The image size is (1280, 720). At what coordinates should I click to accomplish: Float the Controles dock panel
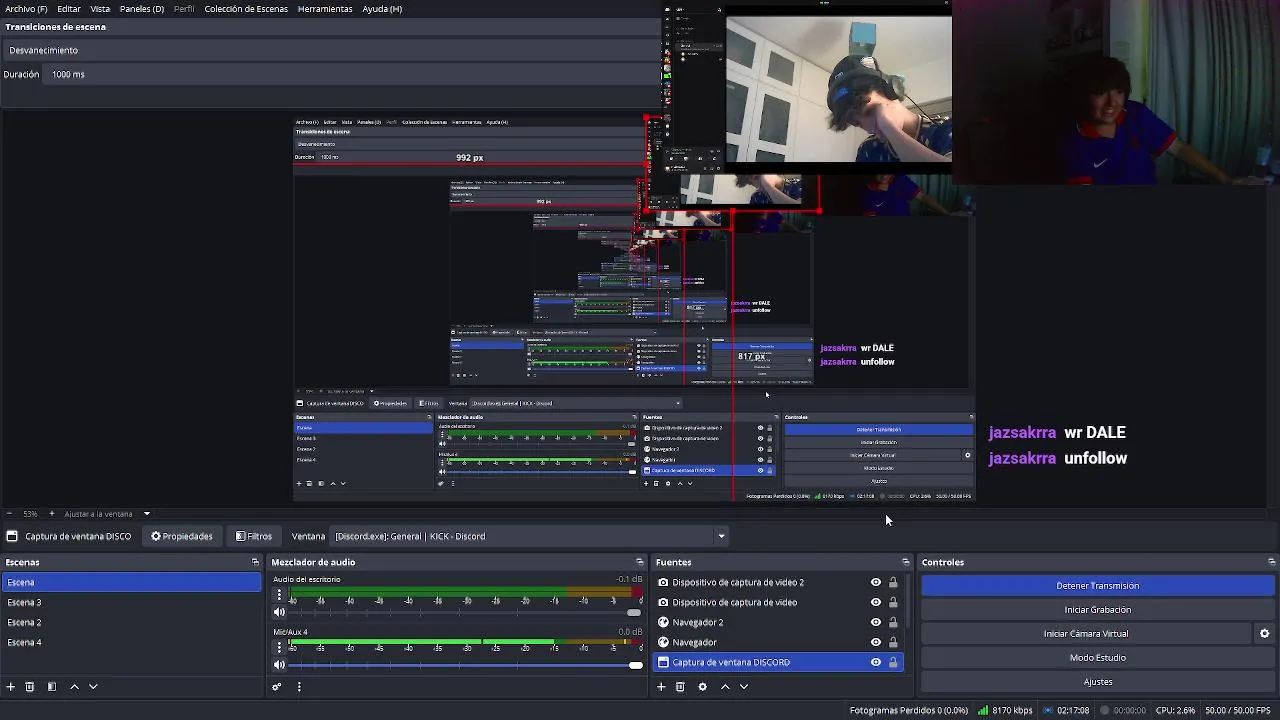point(1272,562)
